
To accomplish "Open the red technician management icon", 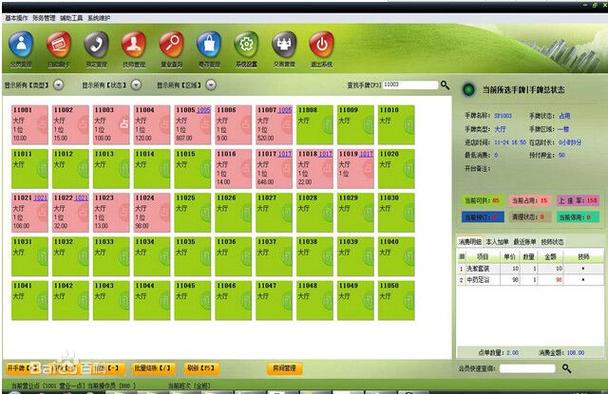I will 134,45.
